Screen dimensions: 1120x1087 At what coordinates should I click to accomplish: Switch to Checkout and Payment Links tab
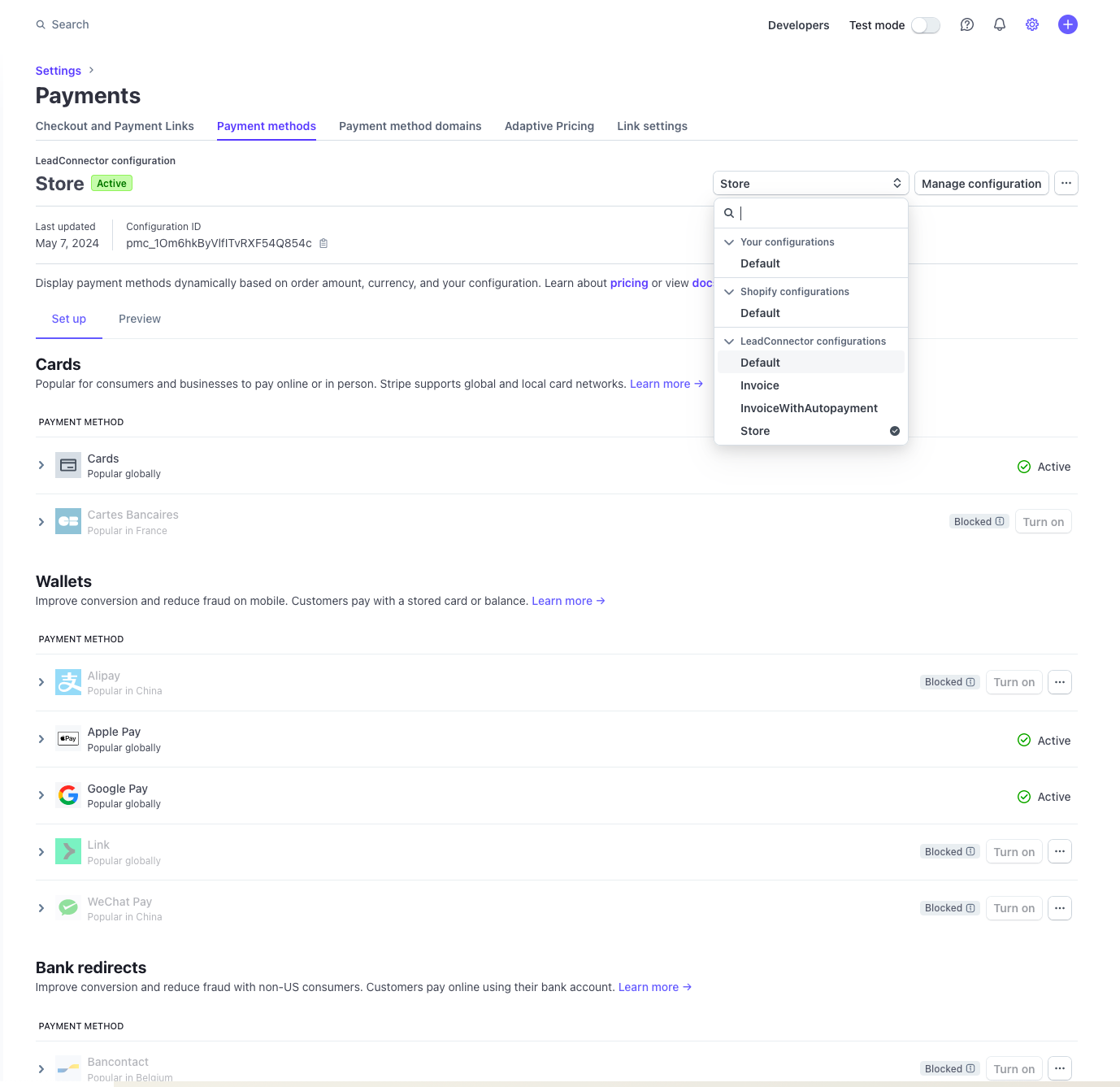pos(115,126)
